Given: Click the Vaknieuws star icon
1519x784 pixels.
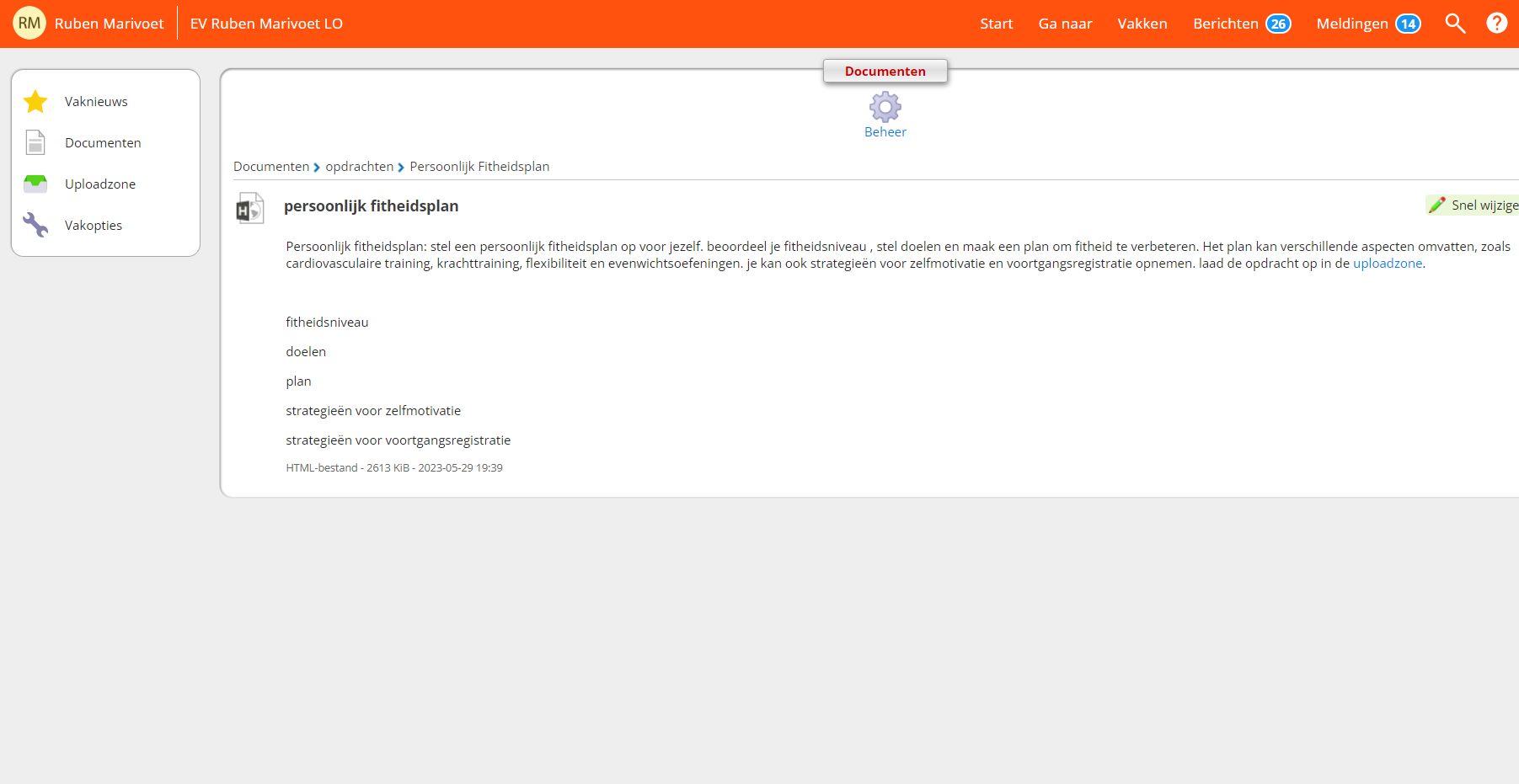Looking at the screenshot, I should (35, 102).
